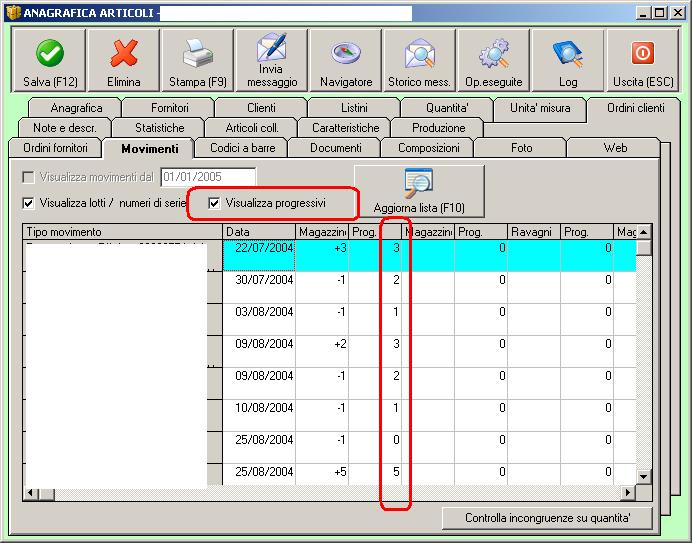This screenshot has height=543, width=692.
Task: Uncheck Visualizza progressivi checkbox
Action: click(214, 203)
